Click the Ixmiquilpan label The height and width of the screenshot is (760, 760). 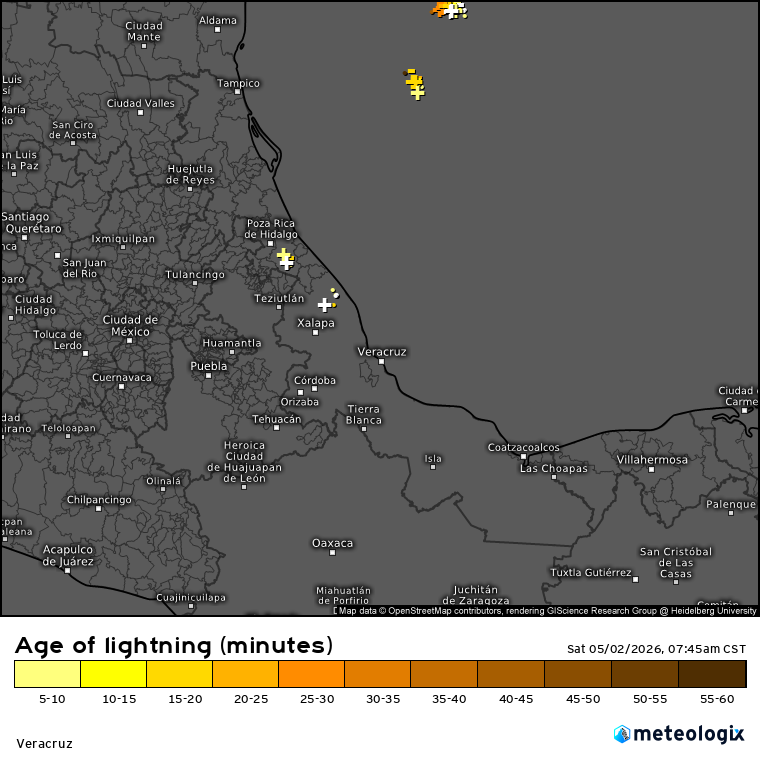click(123, 239)
